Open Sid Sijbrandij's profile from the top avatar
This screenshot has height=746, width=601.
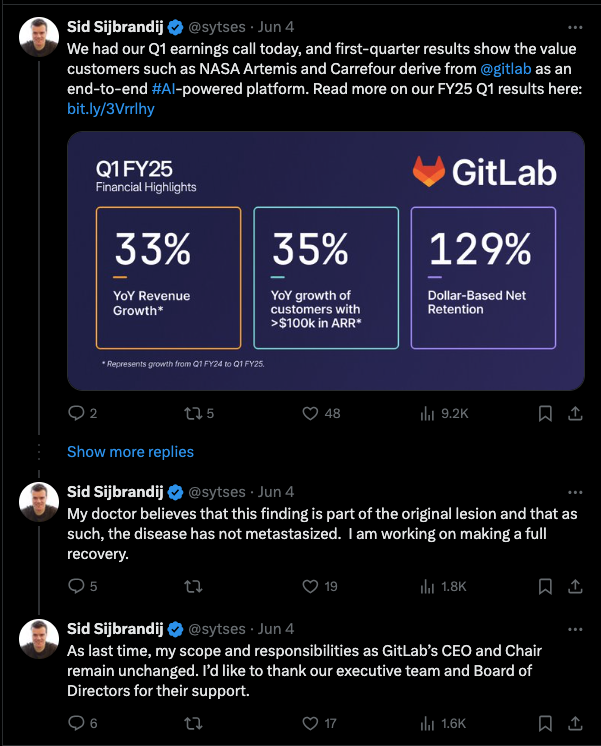tap(39, 37)
